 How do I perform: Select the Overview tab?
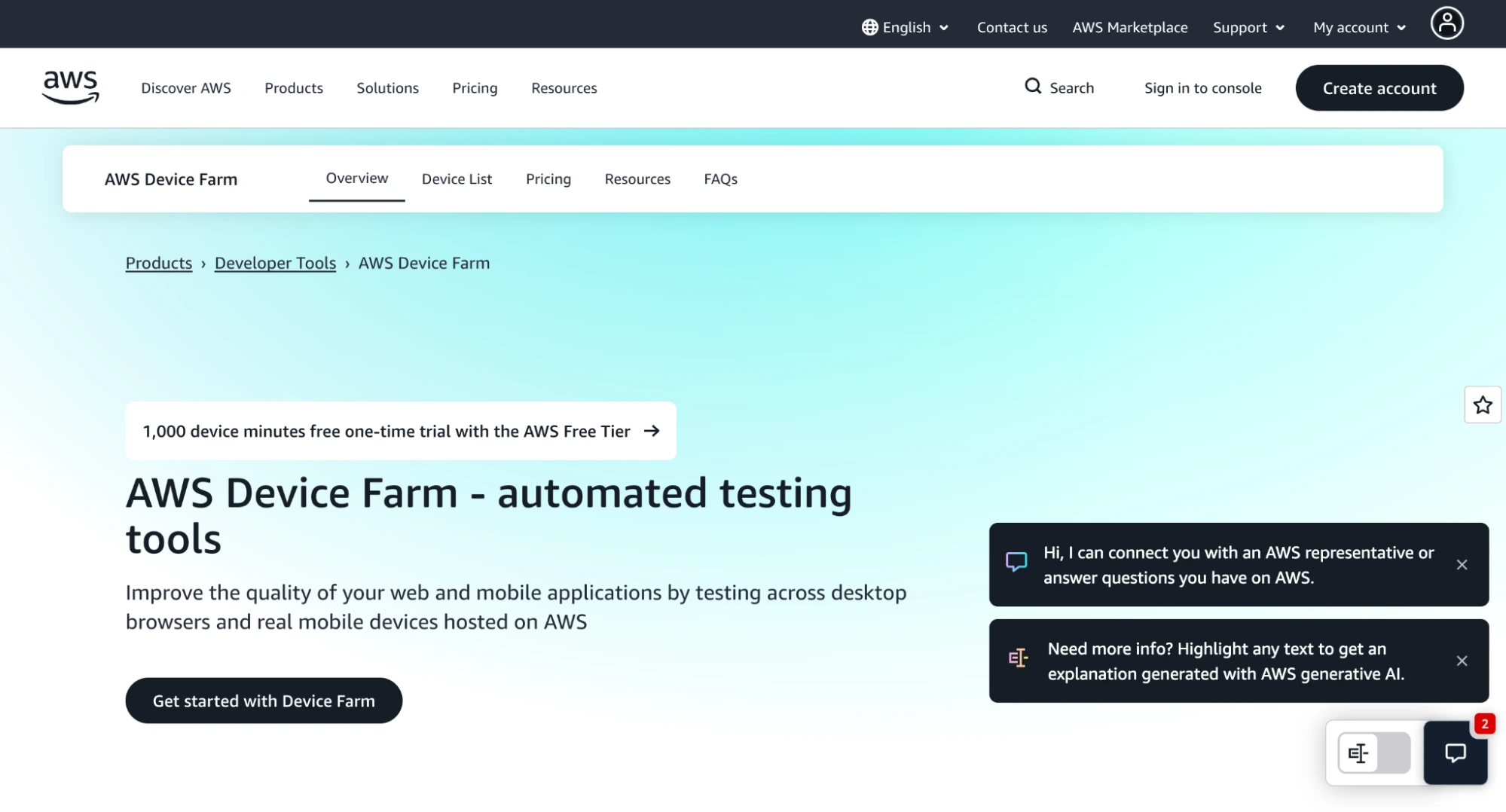click(x=357, y=179)
